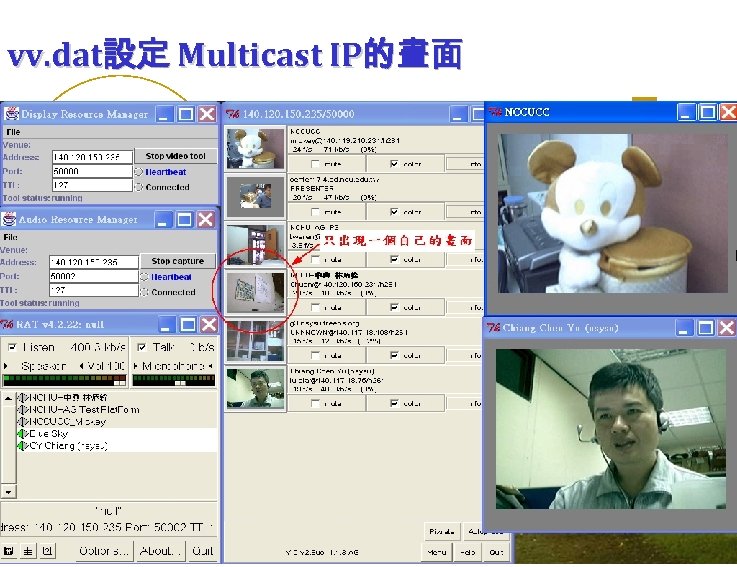Screen dimensions: 737x567
Task: Click the second small icon at RAT bottom-left
Action: point(28,551)
